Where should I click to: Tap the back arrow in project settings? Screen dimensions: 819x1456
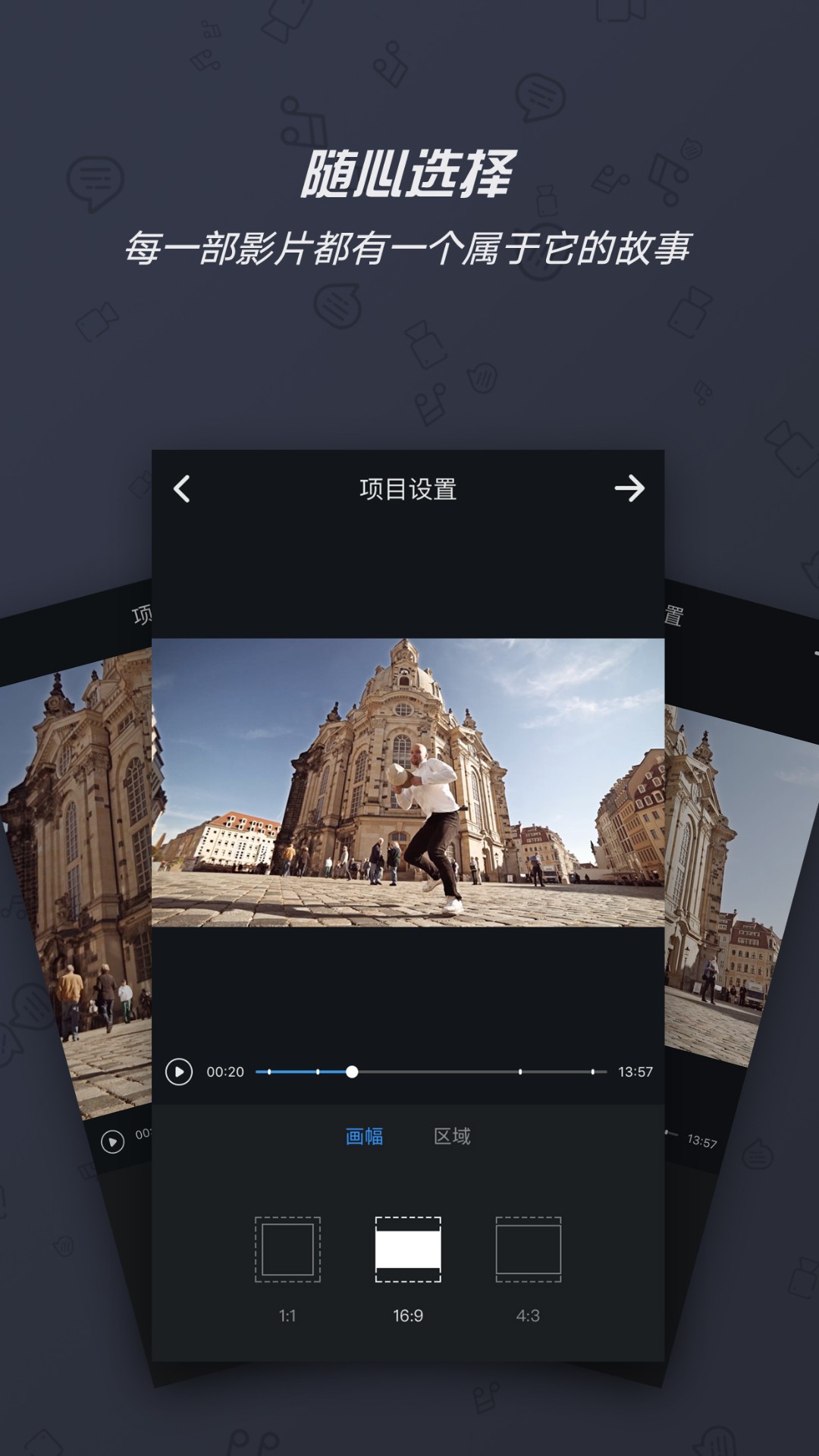coord(182,489)
